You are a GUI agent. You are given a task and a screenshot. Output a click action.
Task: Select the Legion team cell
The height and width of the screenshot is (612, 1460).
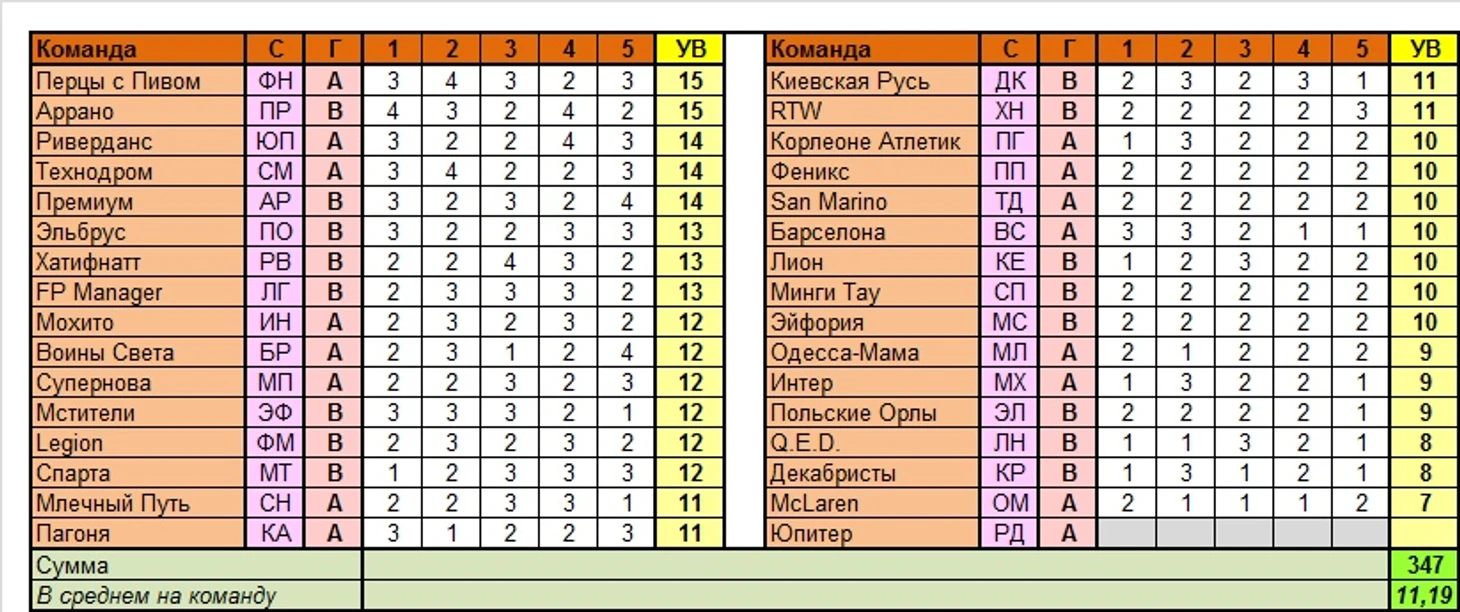coord(139,443)
